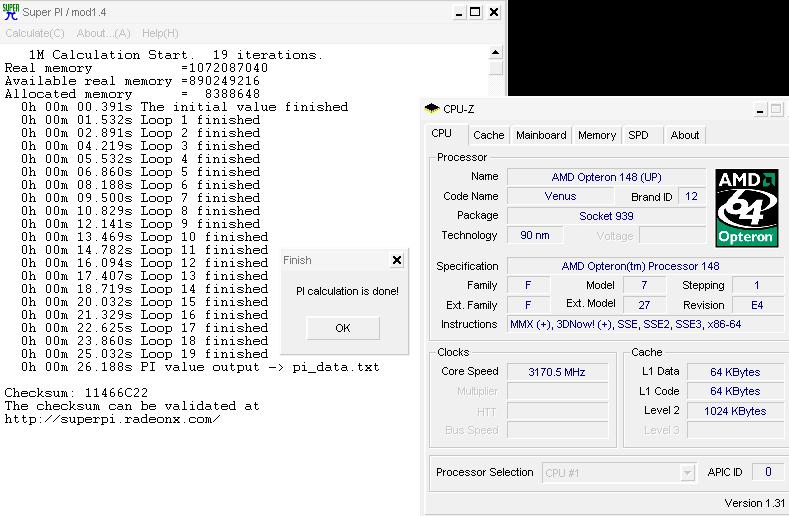
Task: Click the Specification field AMD Opteron(tm) Processor 148
Action: click(645, 266)
